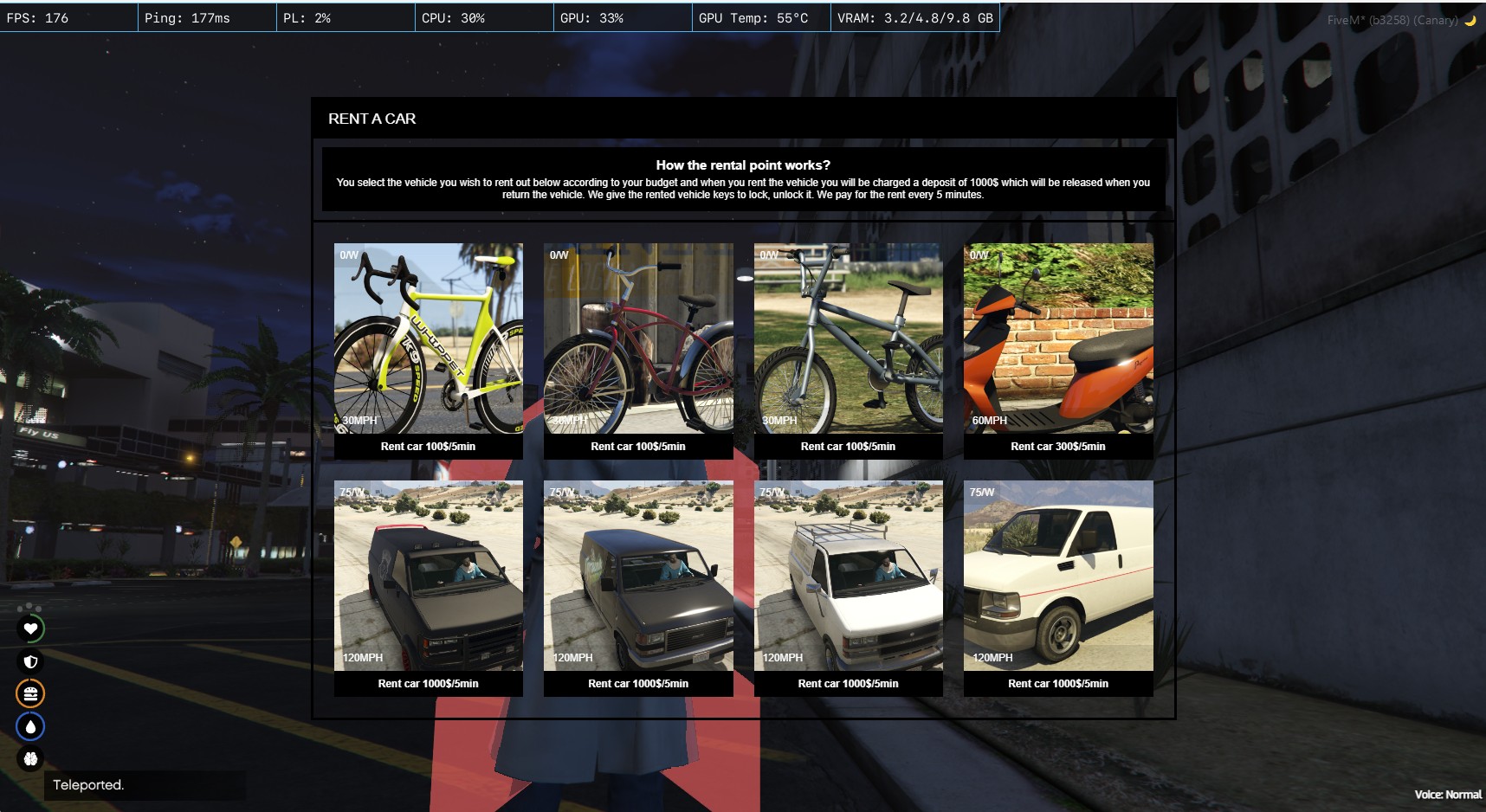Select the orange scooter thumbnail
1486x812 pixels.
click(x=1058, y=338)
